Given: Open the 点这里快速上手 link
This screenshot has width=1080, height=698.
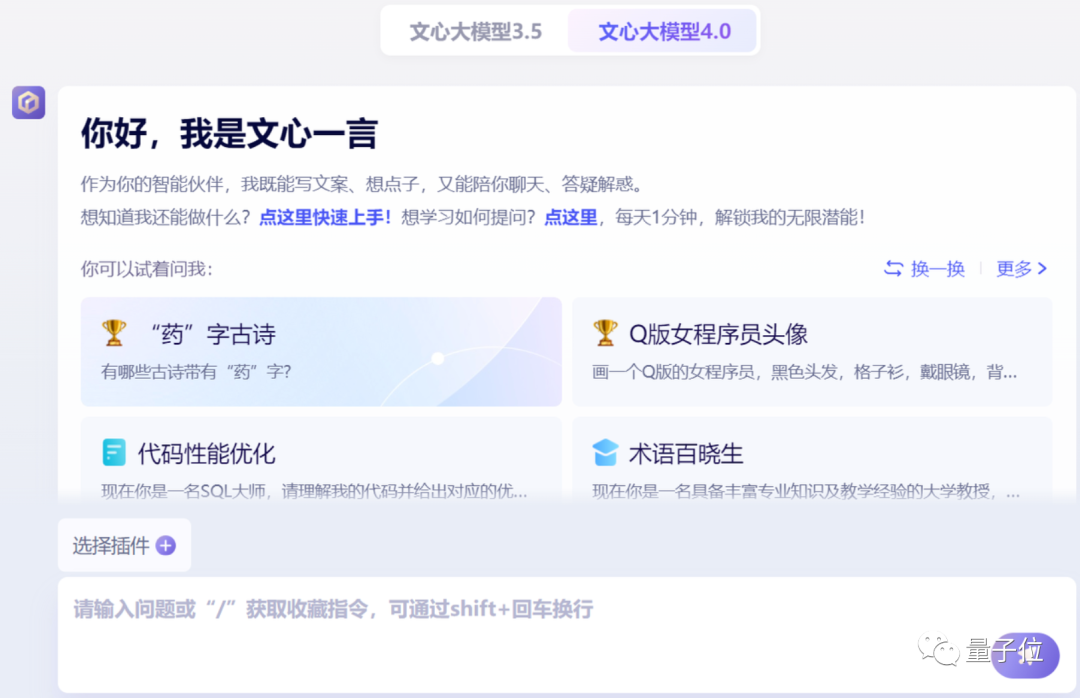Looking at the screenshot, I should (x=324, y=216).
